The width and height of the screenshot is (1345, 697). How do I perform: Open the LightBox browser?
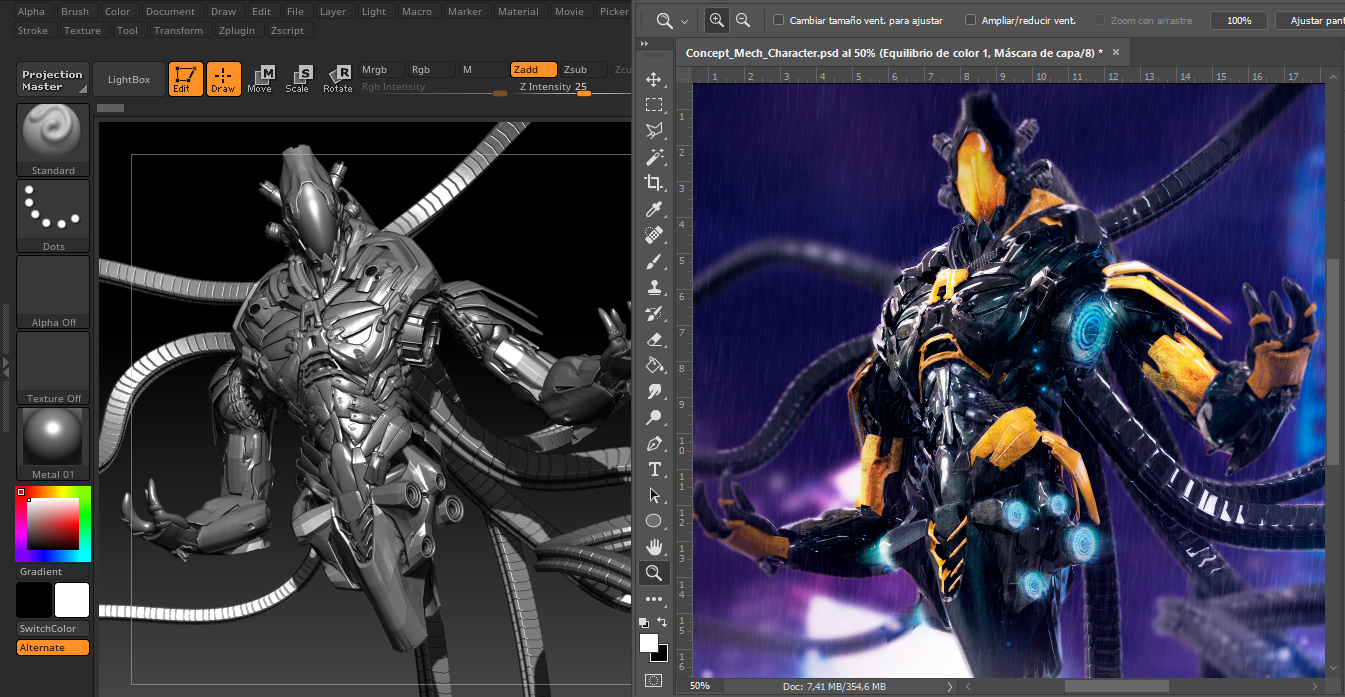(129, 79)
